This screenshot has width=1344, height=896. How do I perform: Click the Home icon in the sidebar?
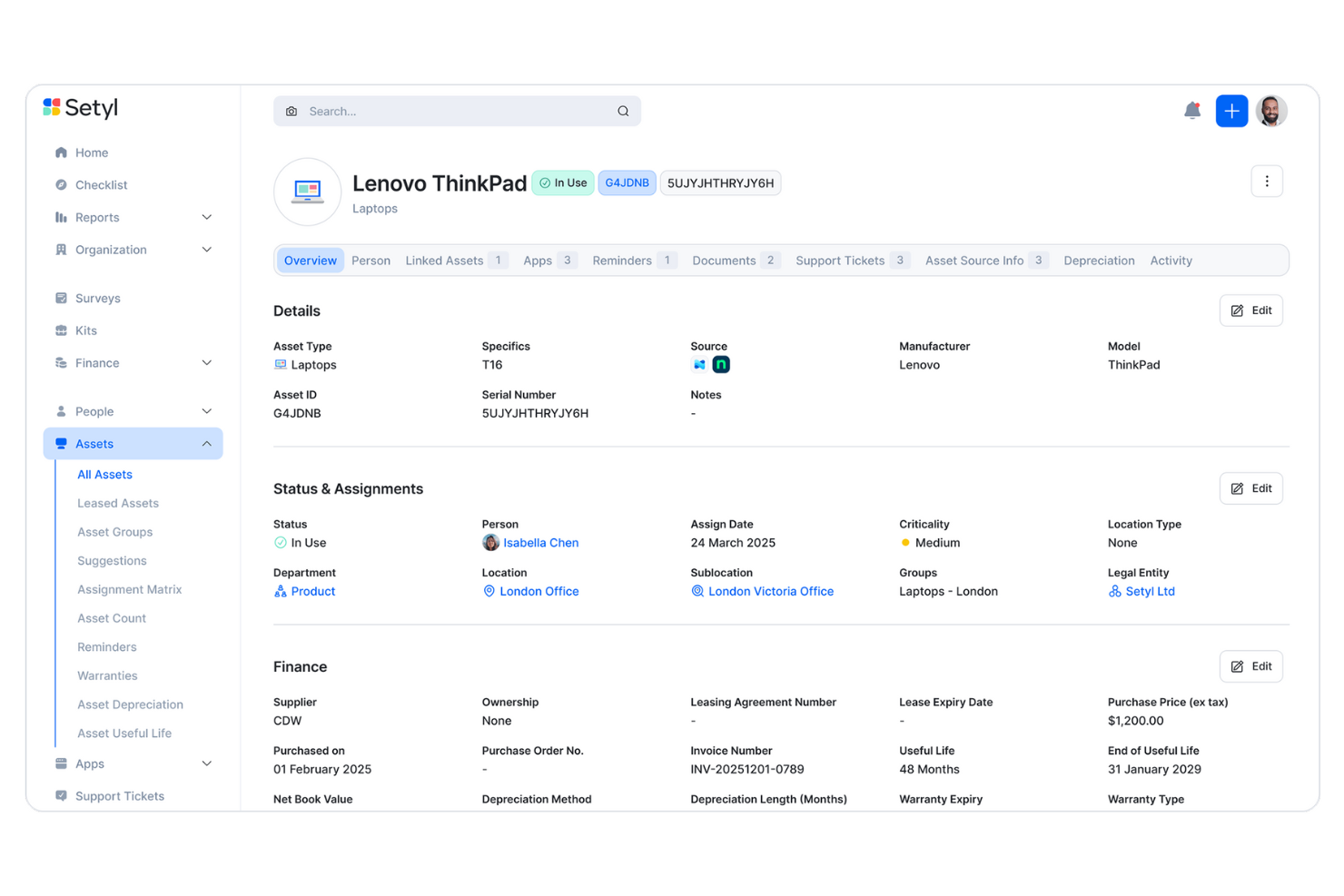click(62, 153)
